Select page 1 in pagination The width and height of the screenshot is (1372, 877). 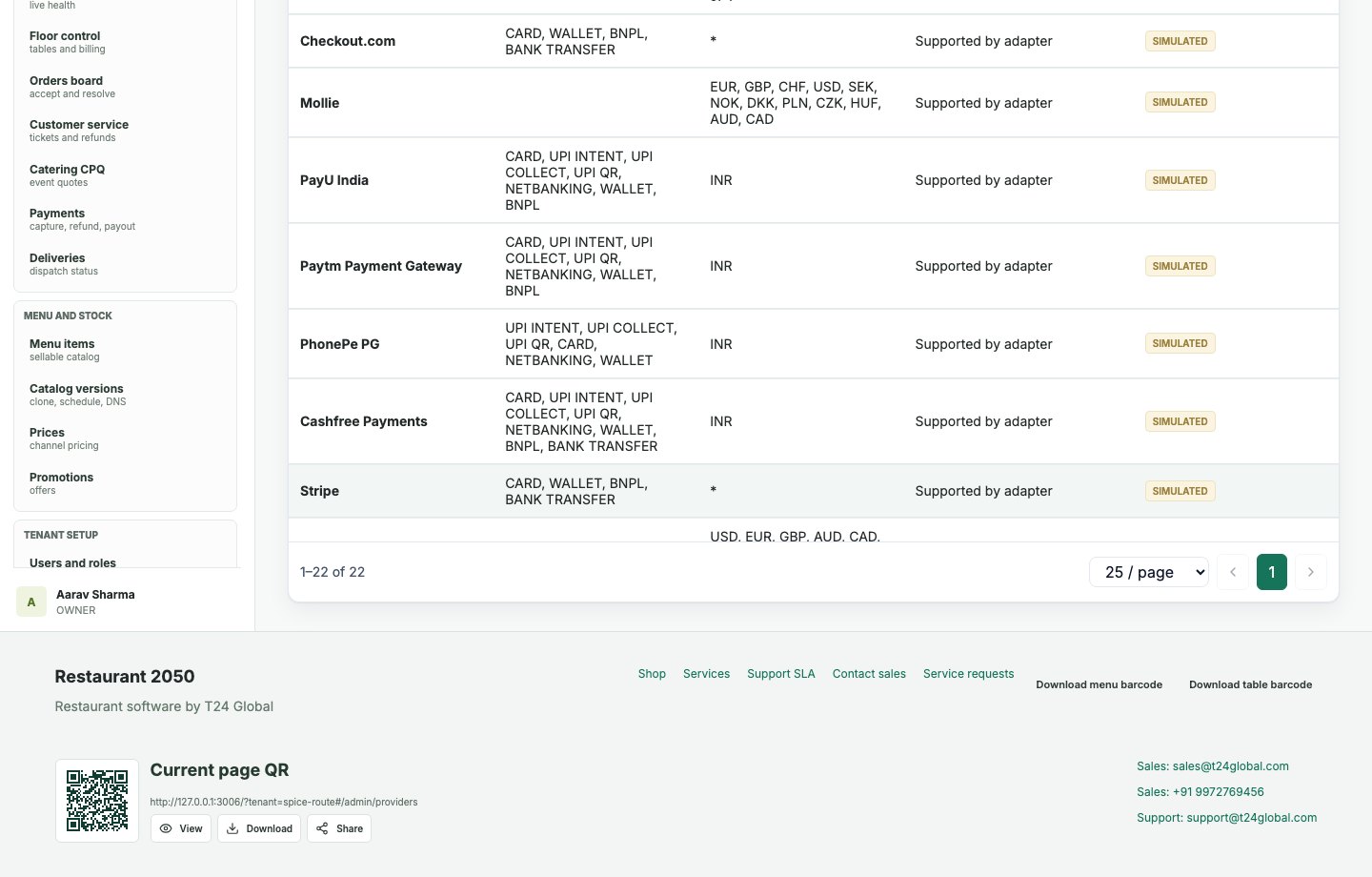coord(1272,572)
